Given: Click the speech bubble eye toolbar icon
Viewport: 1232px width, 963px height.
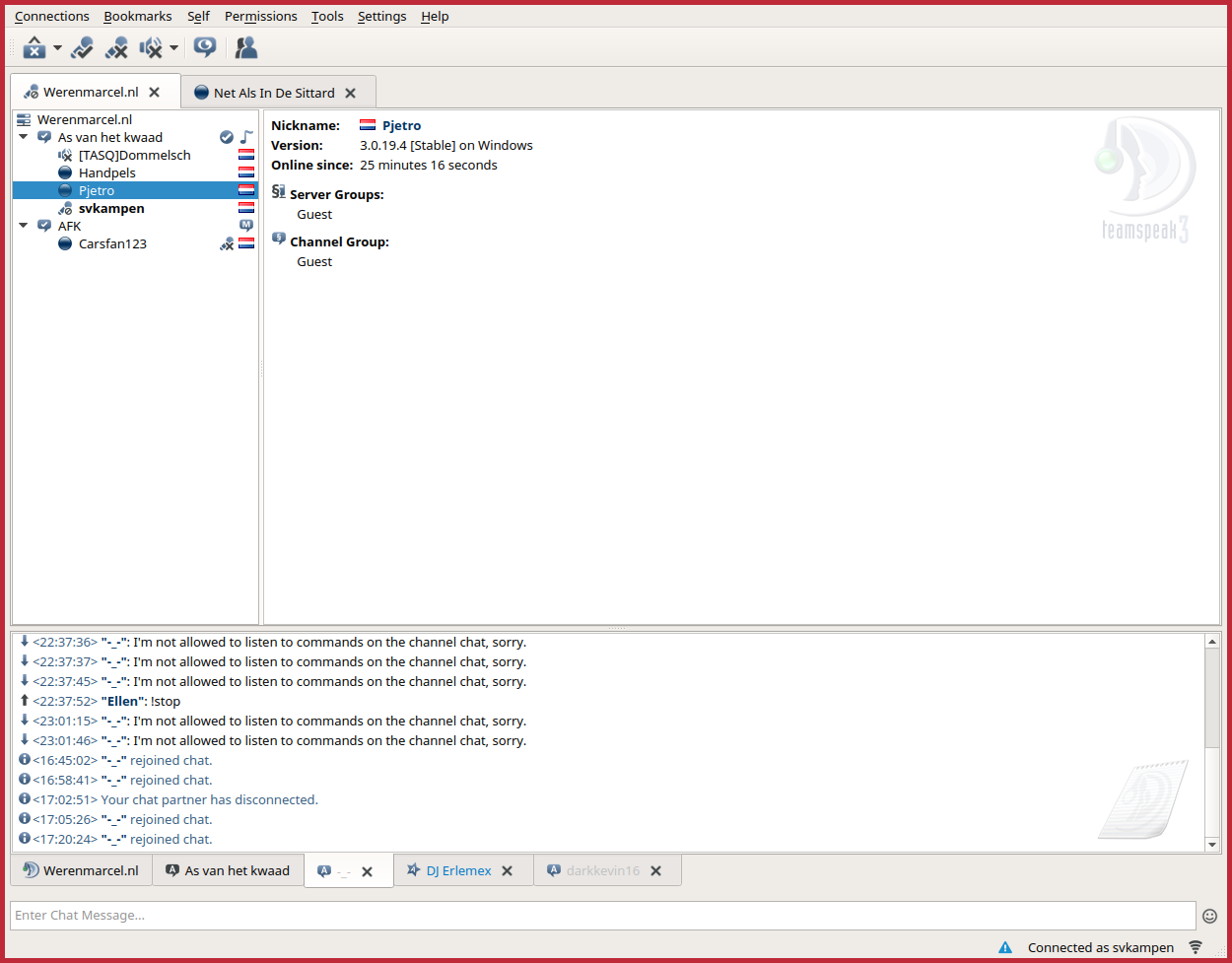Looking at the screenshot, I should (205, 47).
